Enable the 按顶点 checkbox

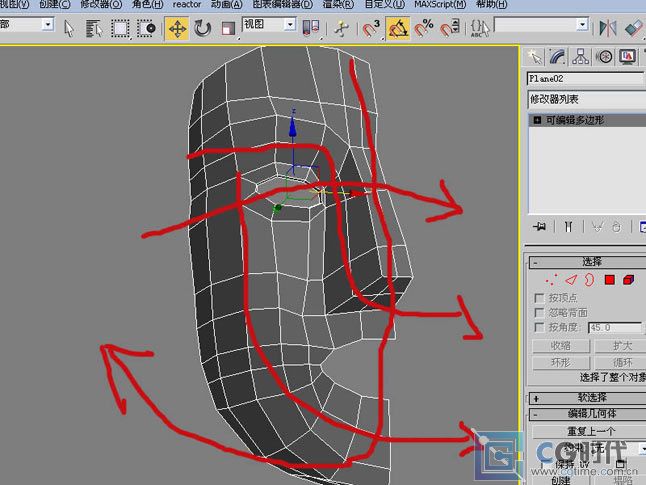(x=539, y=298)
